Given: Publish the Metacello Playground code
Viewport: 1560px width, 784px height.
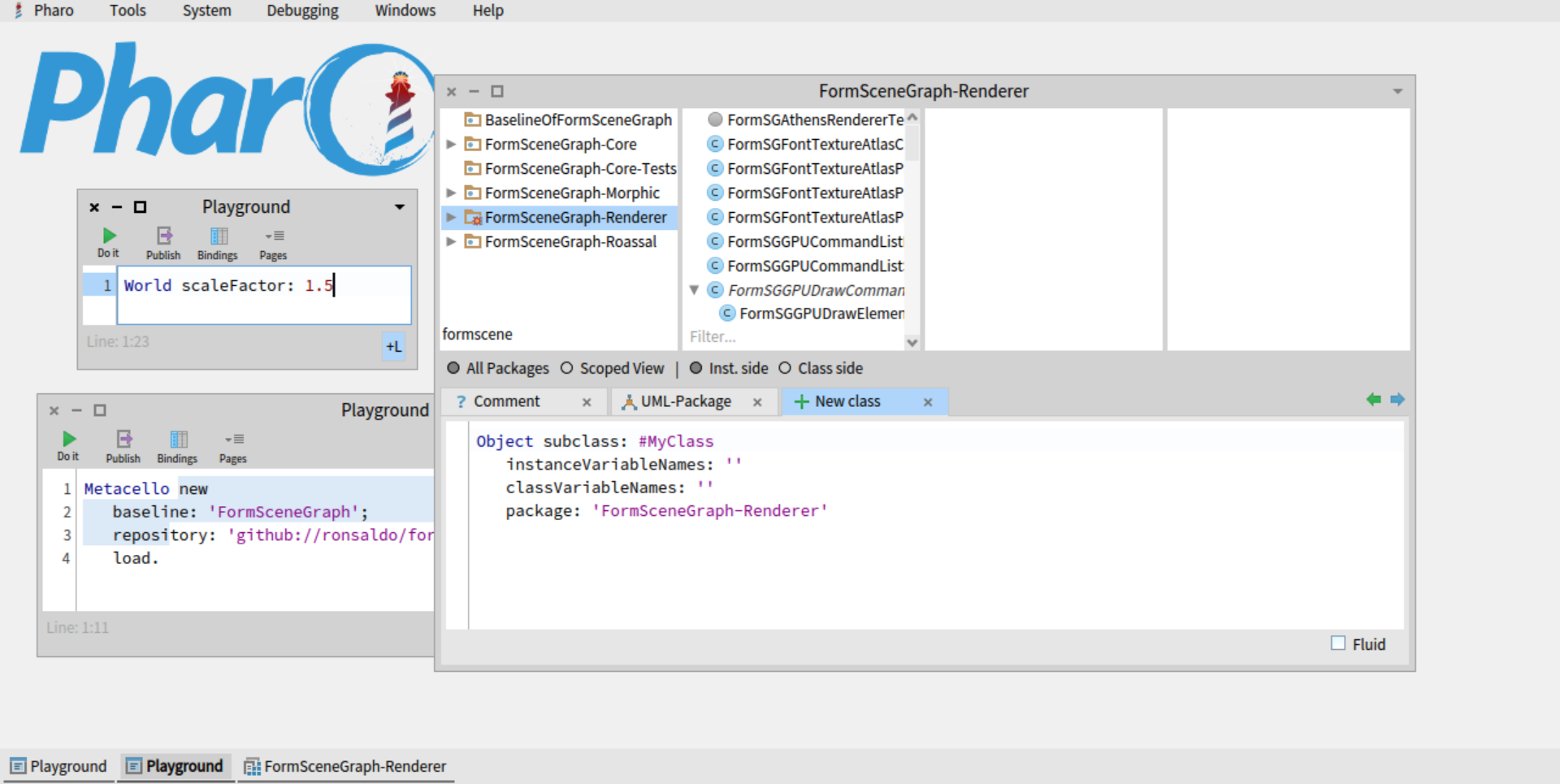Looking at the screenshot, I should tap(123, 446).
